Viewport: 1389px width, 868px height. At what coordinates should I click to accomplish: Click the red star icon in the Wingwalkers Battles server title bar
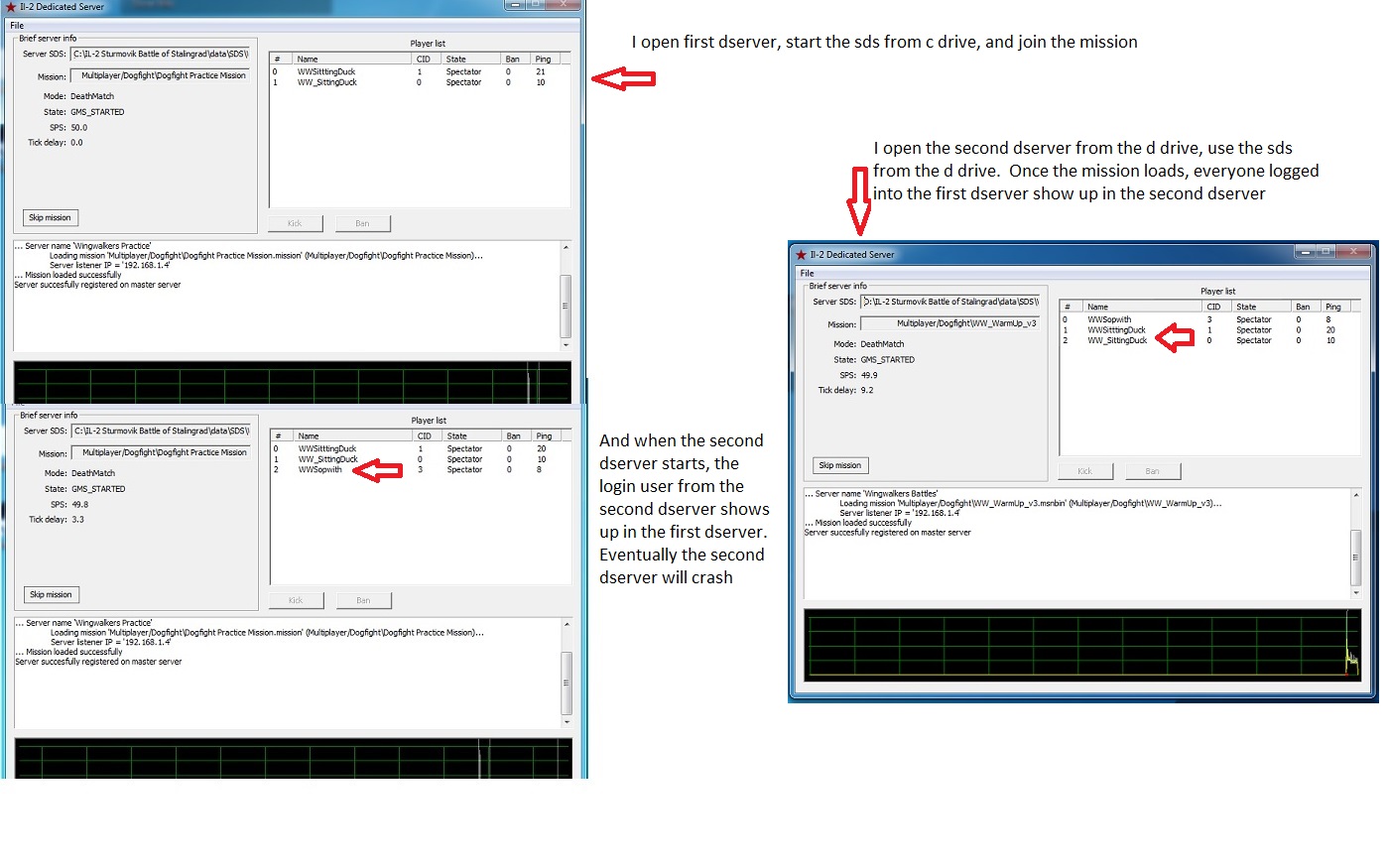click(x=801, y=255)
